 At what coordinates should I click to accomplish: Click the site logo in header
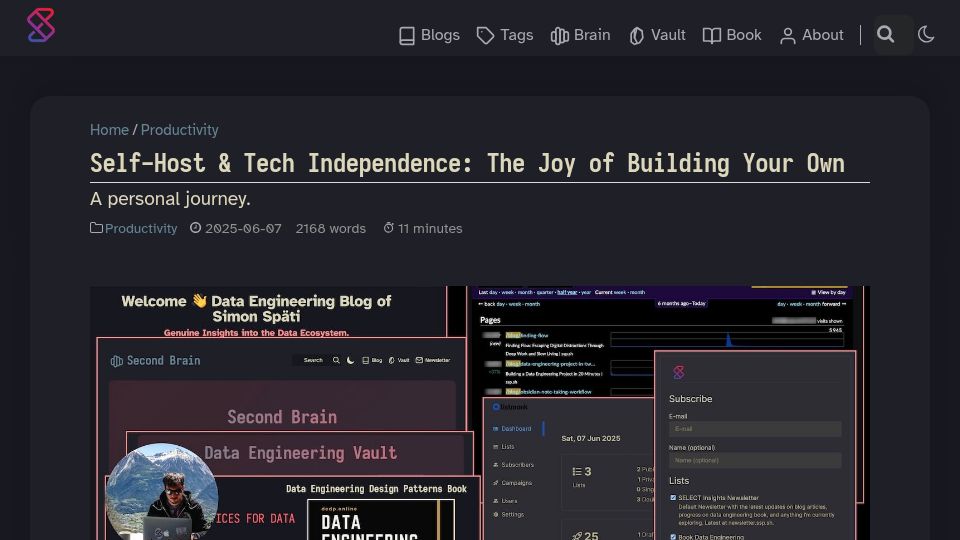[41, 25]
